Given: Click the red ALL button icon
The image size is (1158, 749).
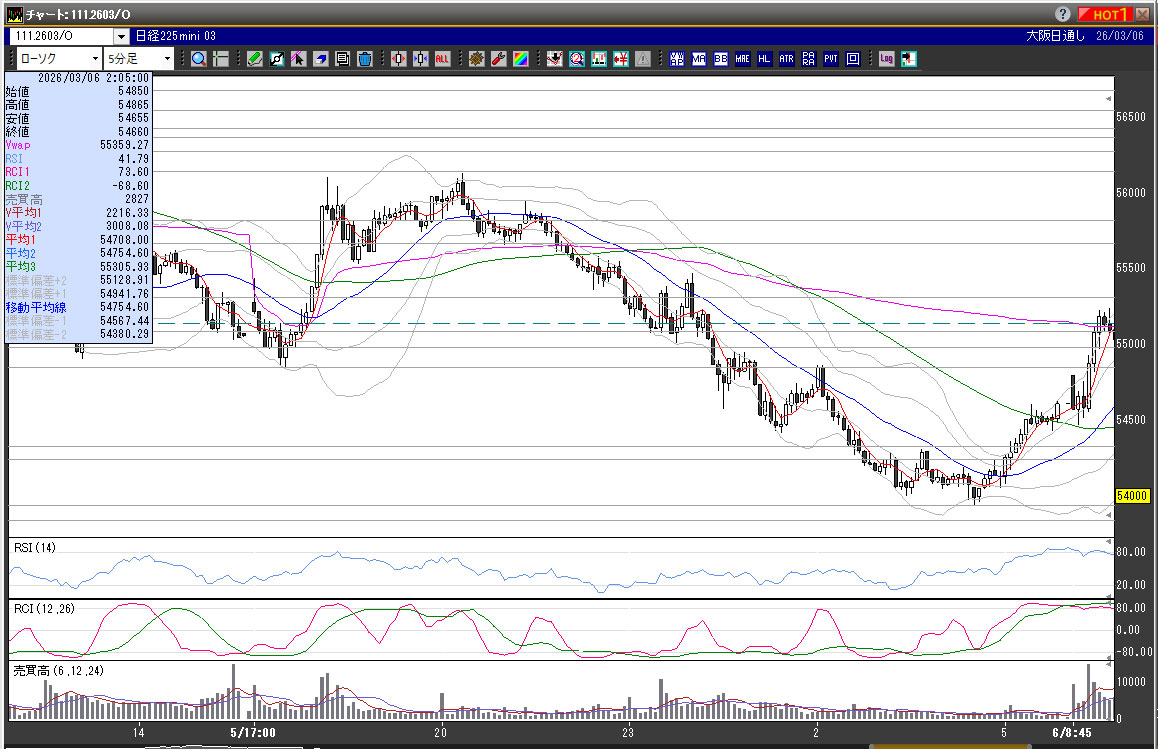Looking at the screenshot, I should pos(441,59).
